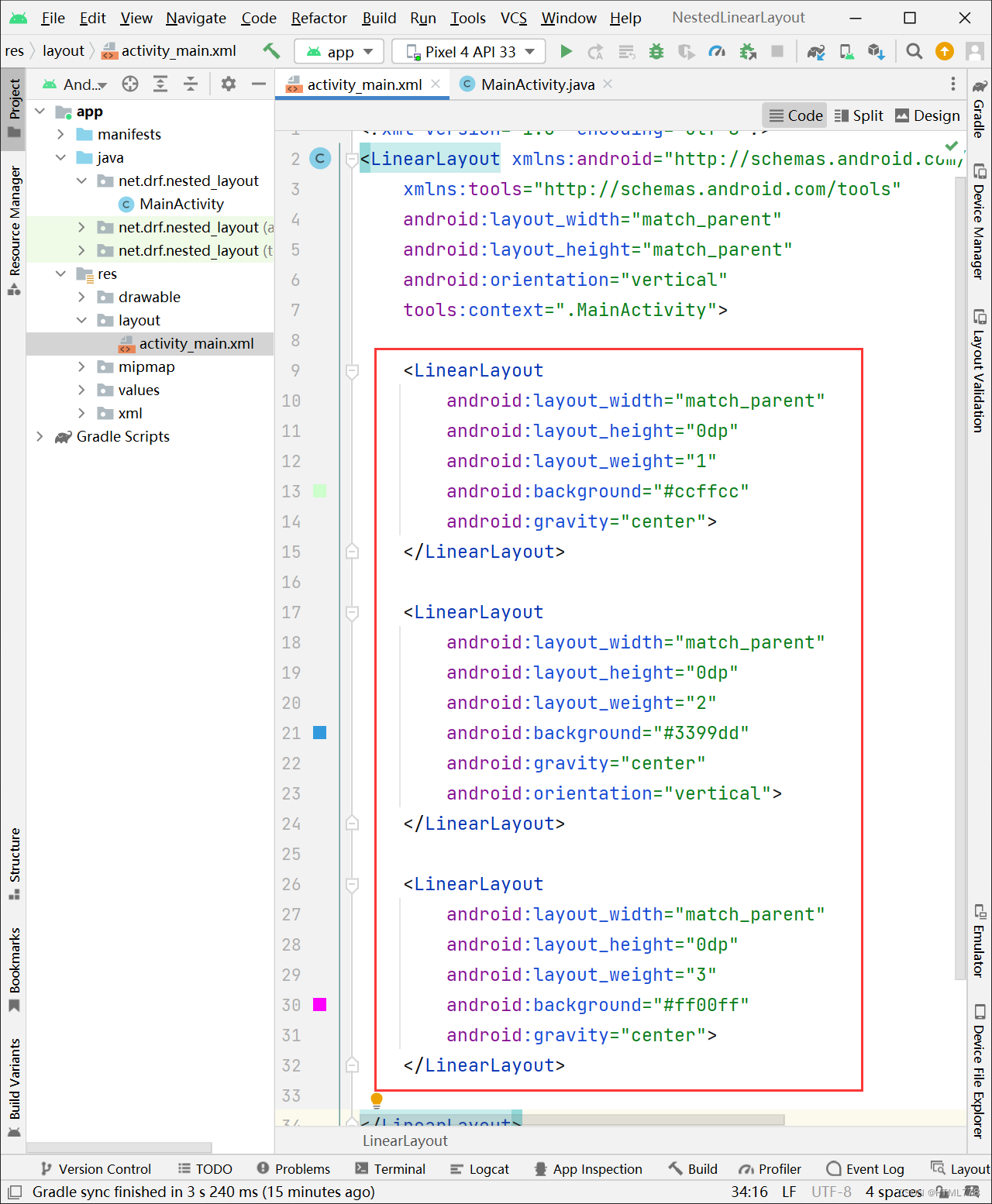Open the VCS menu
Viewport: 992px width, 1204px height.
[x=513, y=18]
